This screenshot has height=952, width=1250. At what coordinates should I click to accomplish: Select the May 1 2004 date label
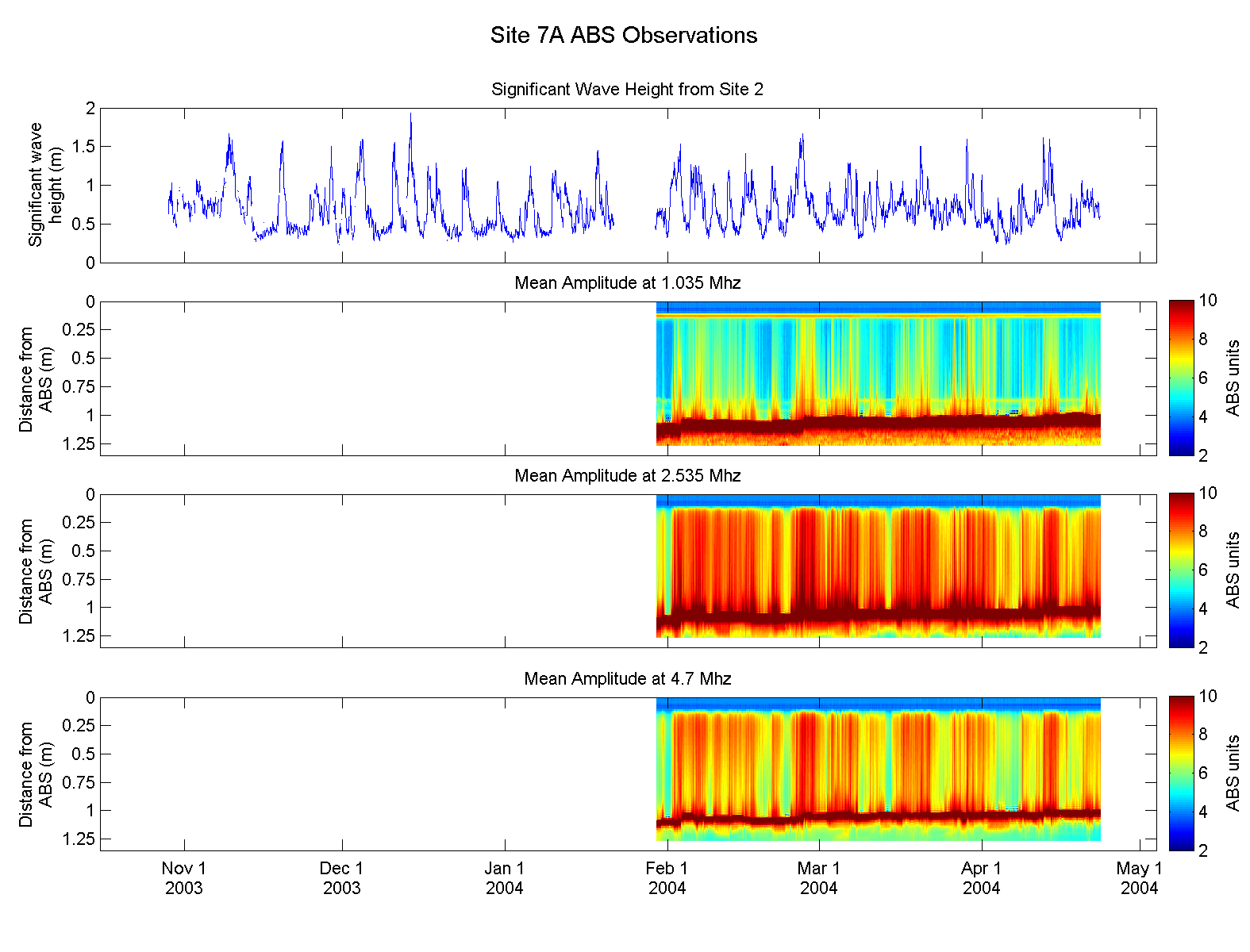(x=1139, y=878)
